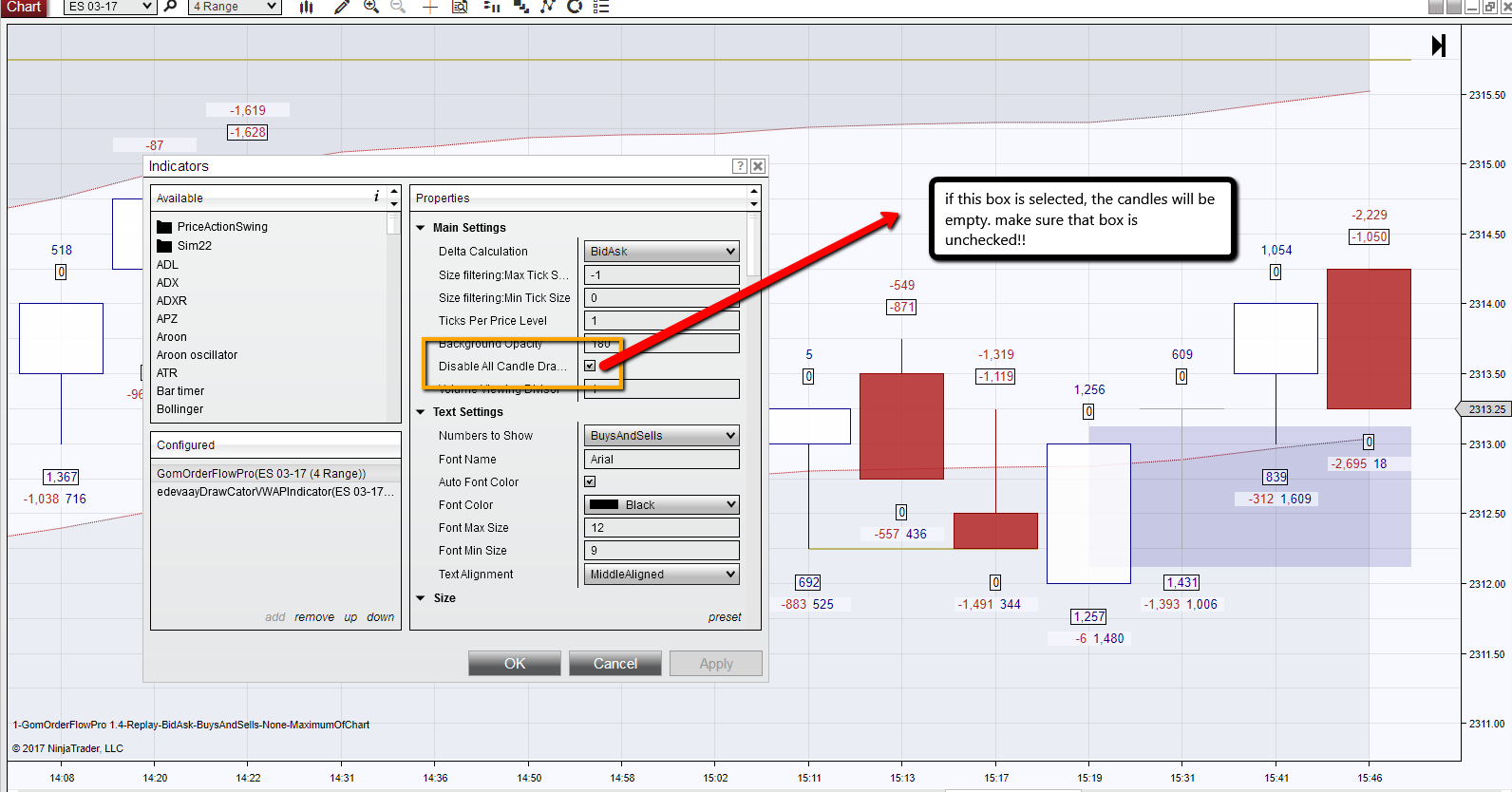Viewport: 1512px width, 792px height.
Task: Click the Ticks Per Price Level field
Action: click(x=661, y=321)
